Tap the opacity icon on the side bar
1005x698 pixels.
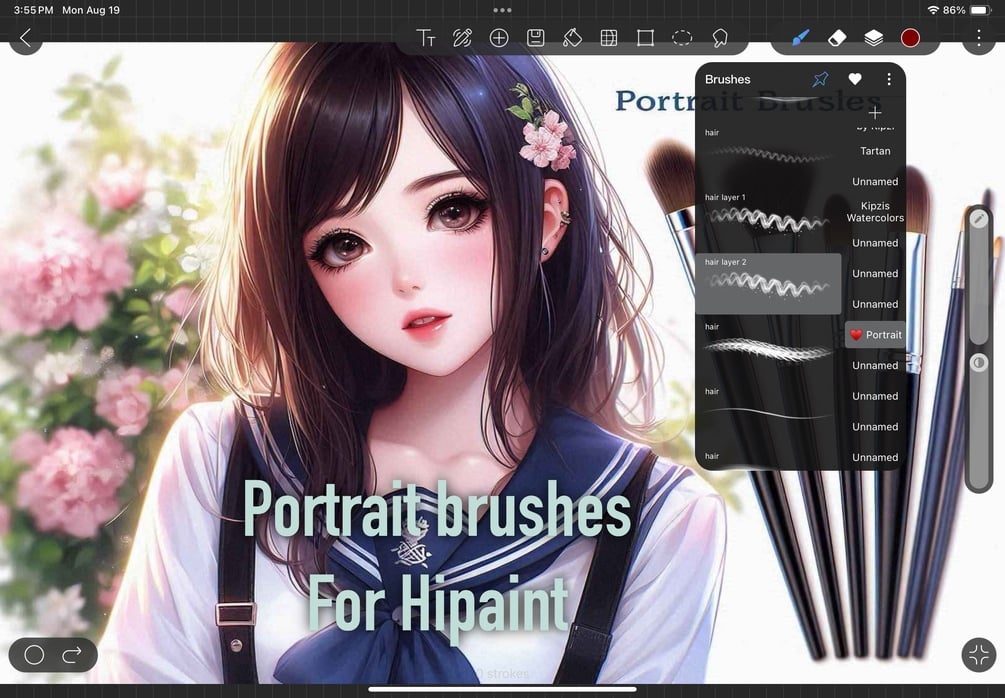coord(979,363)
